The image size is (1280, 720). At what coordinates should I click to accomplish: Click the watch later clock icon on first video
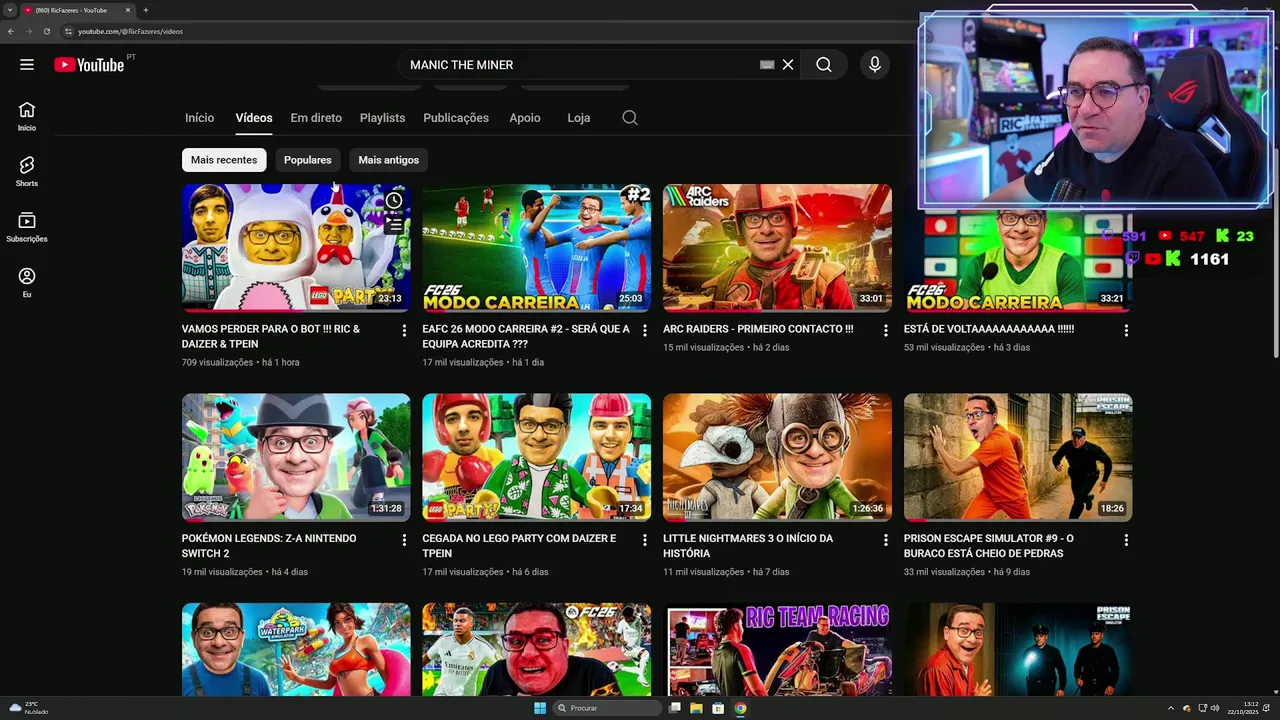tap(394, 201)
